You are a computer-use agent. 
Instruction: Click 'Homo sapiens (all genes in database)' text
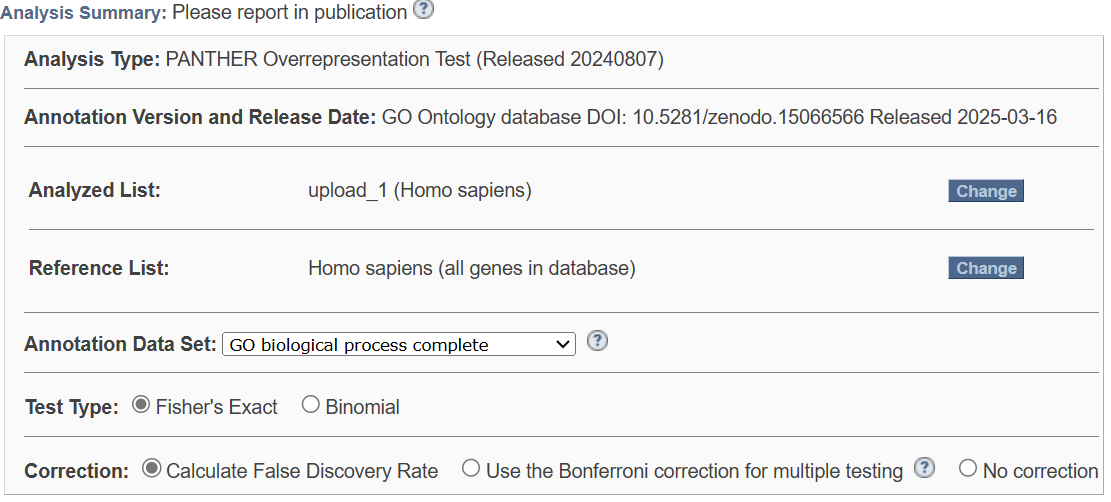(472, 268)
